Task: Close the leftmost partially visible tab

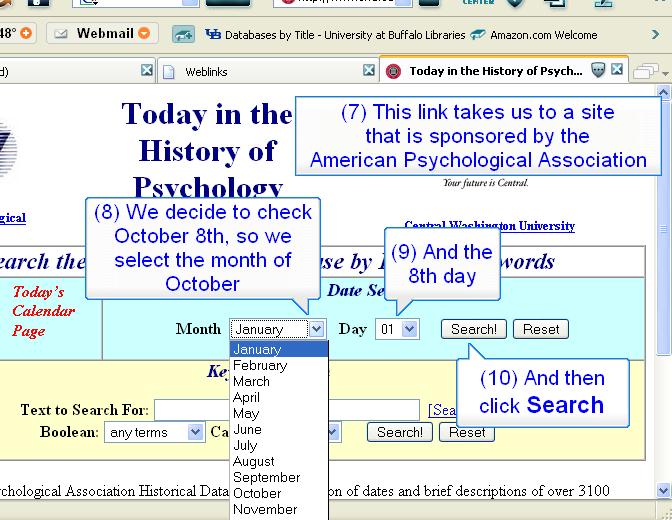Action: 147,70
